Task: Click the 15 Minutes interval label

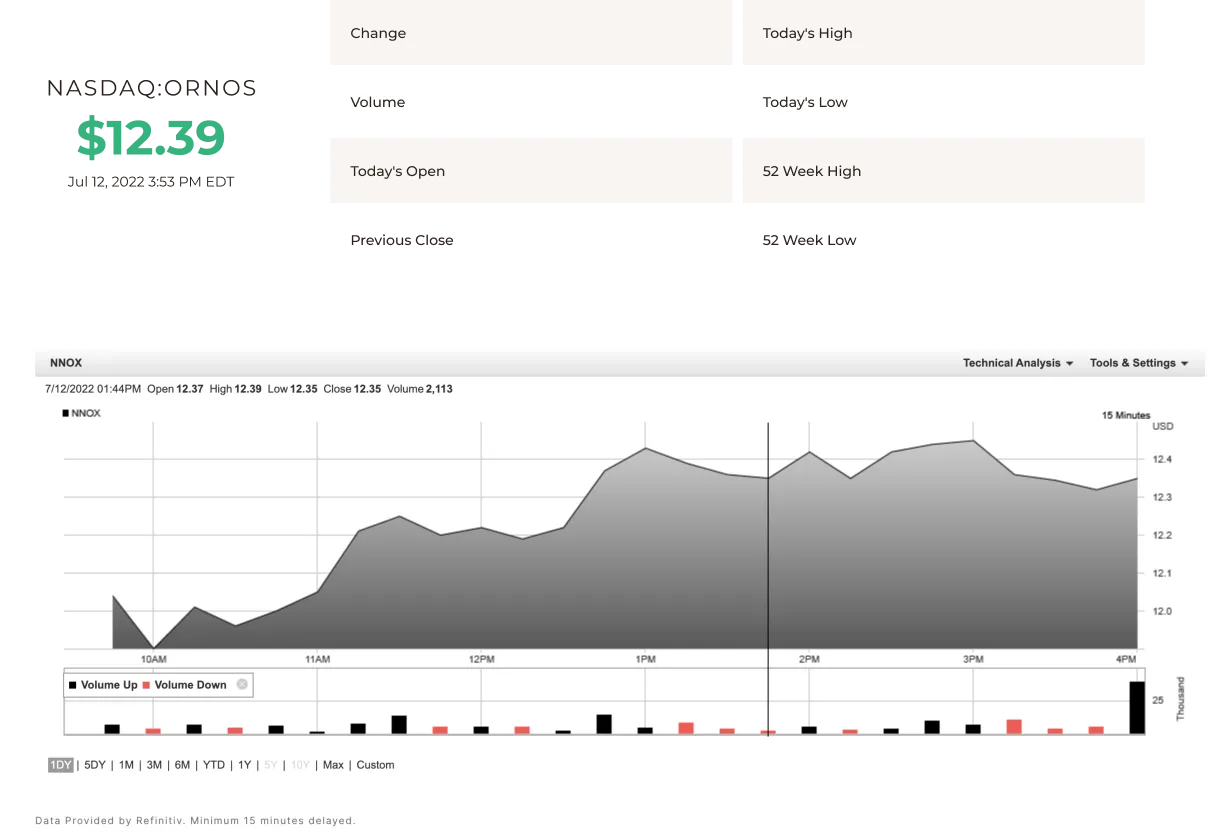Action: click(x=1126, y=415)
